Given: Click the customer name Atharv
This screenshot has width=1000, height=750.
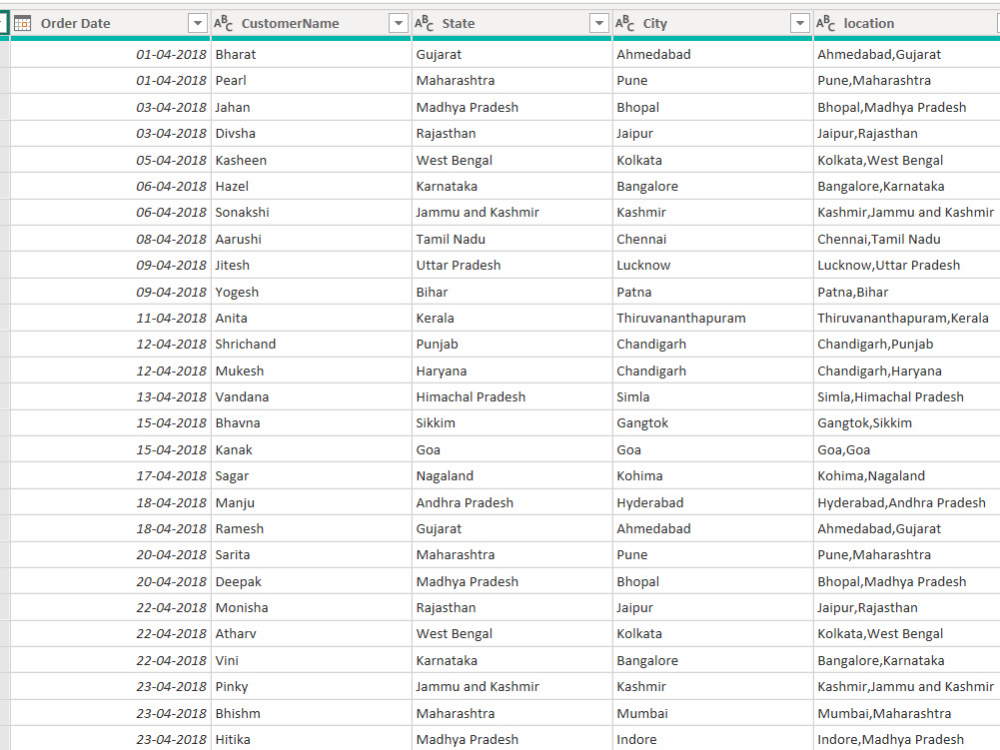Looking at the screenshot, I should pos(235,634).
